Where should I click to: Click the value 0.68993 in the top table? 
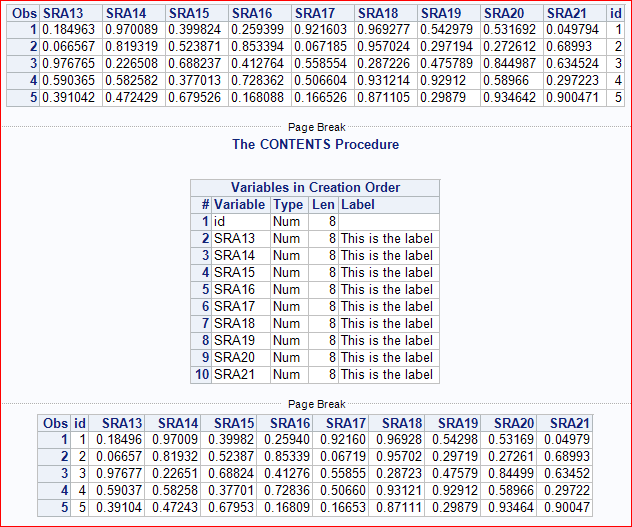tap(569, 47)
